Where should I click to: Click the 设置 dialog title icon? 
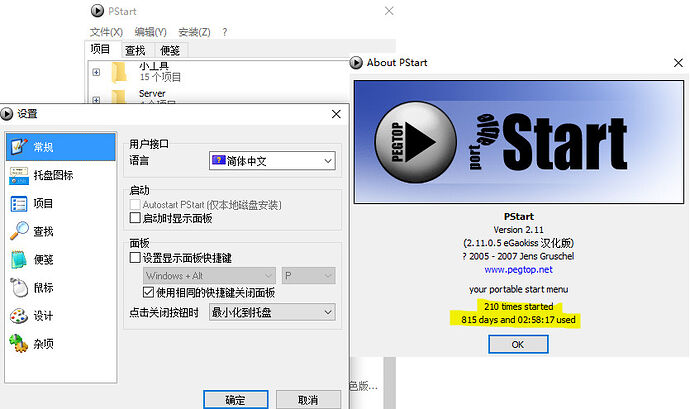click(x=7, y=114)
